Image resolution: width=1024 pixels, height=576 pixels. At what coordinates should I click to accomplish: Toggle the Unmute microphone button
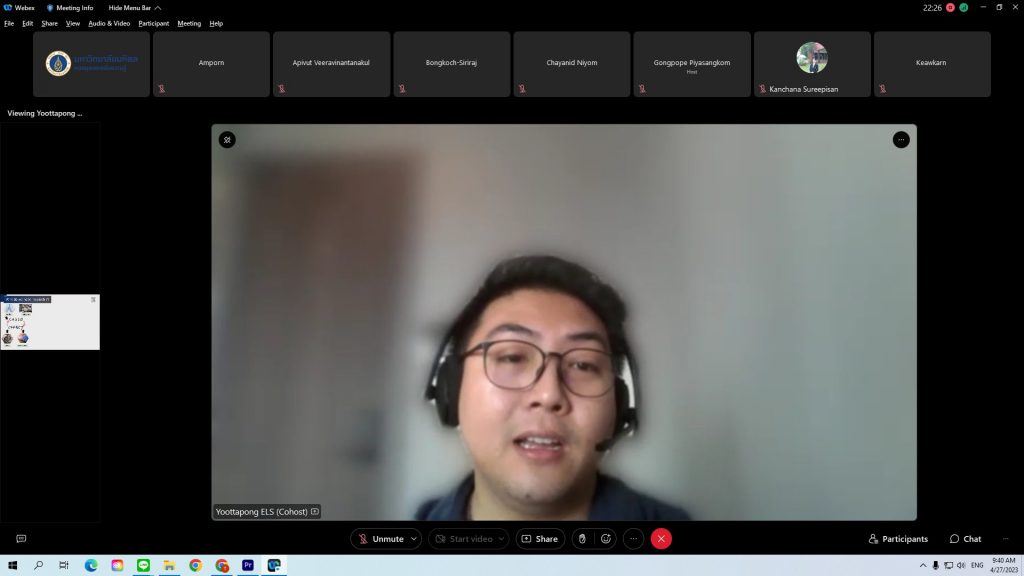point(380,539)
